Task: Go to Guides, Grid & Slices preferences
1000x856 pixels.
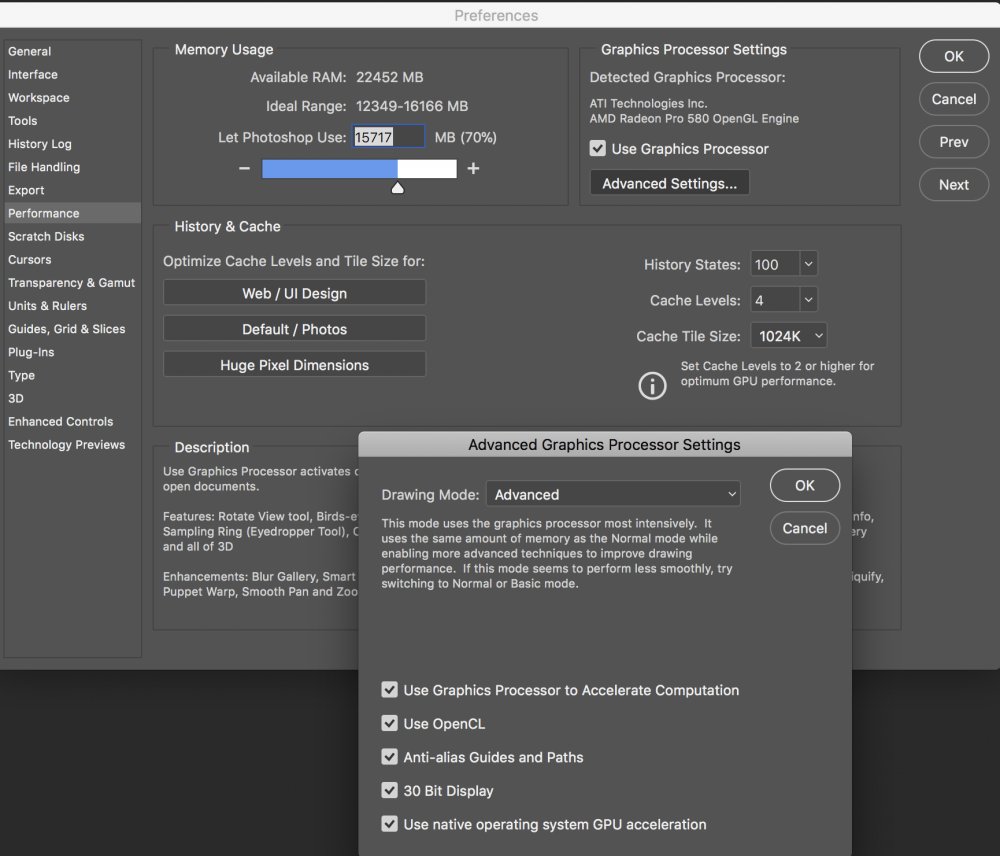Action: click(67, 329)
